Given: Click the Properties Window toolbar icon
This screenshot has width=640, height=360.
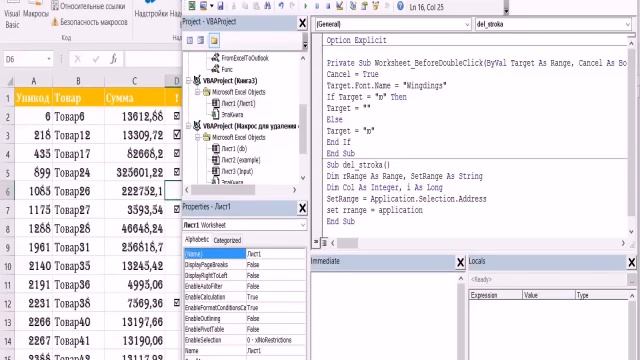Looking at the screenshot, I should 364,6.
